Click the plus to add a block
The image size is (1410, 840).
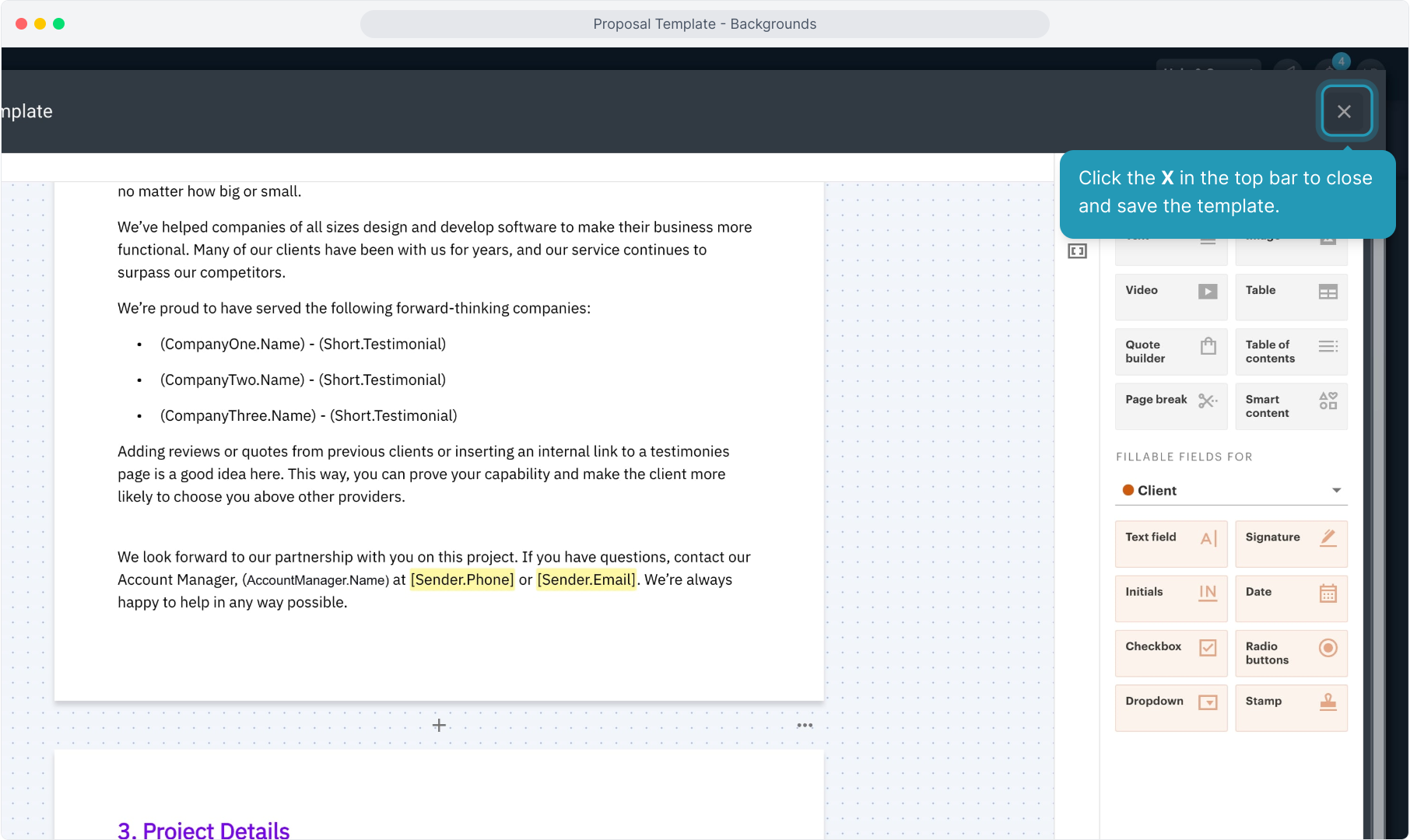[439, 725]
